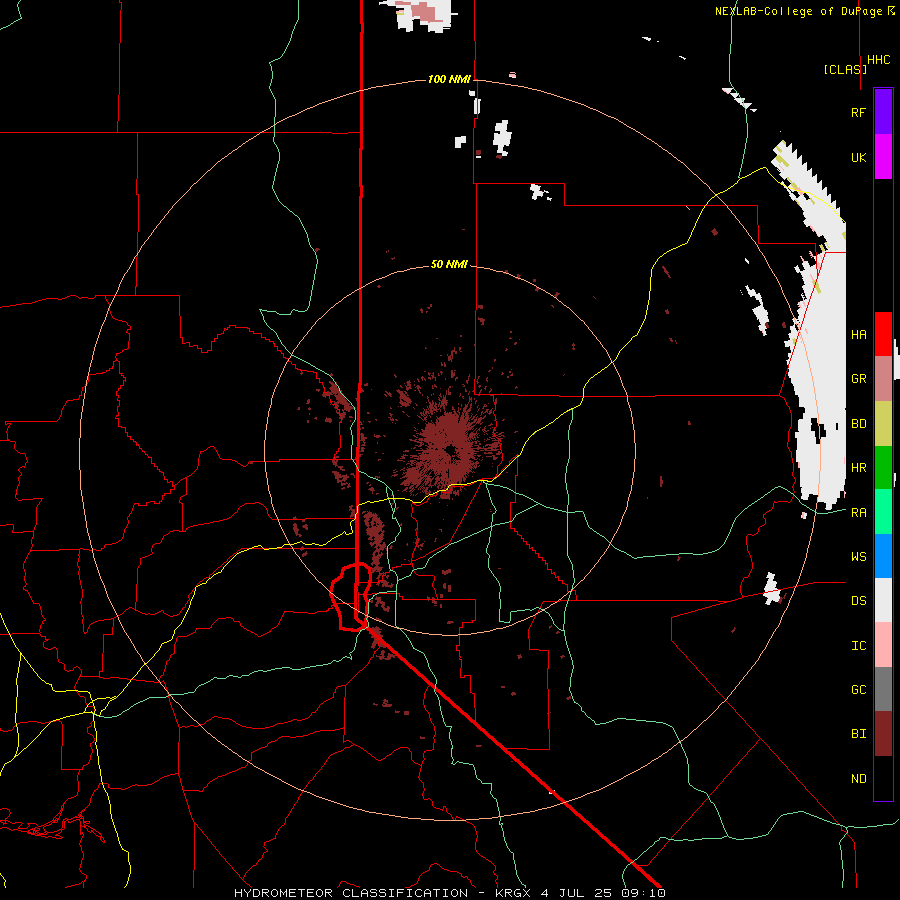Click the GR legend label
The height and width of the screenshot is (900, 900).
(x=859, y=379)
